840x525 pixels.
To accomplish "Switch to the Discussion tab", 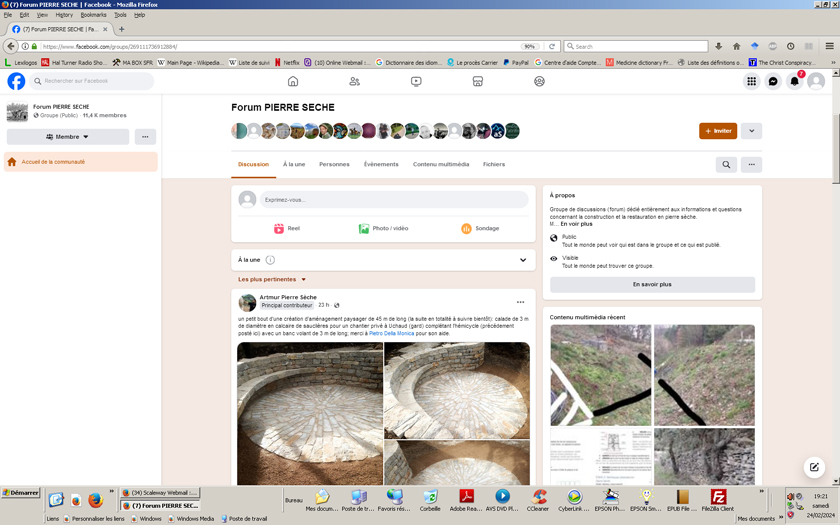I will [253, 164].
